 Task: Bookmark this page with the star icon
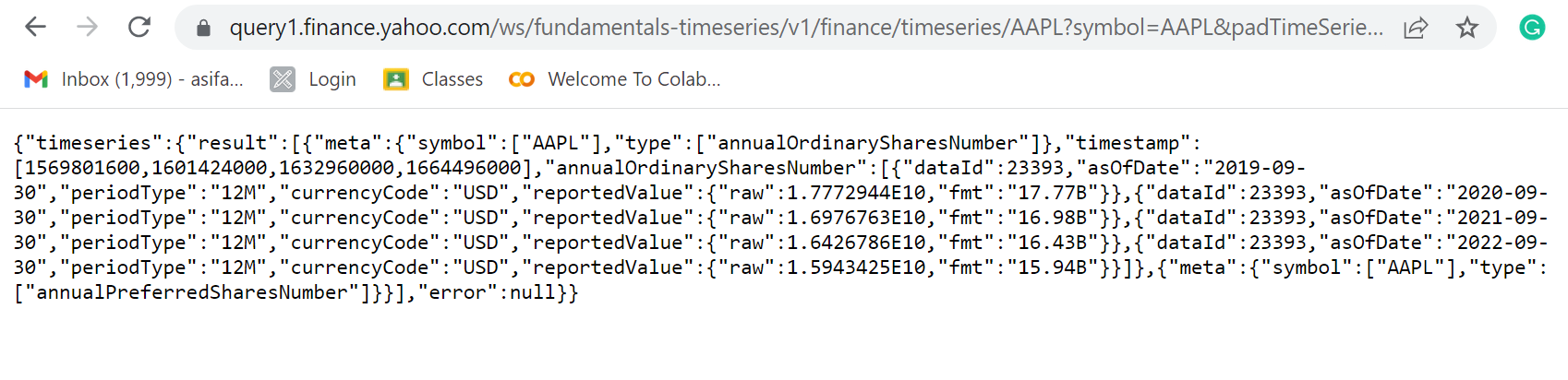tap(1467, 29)
